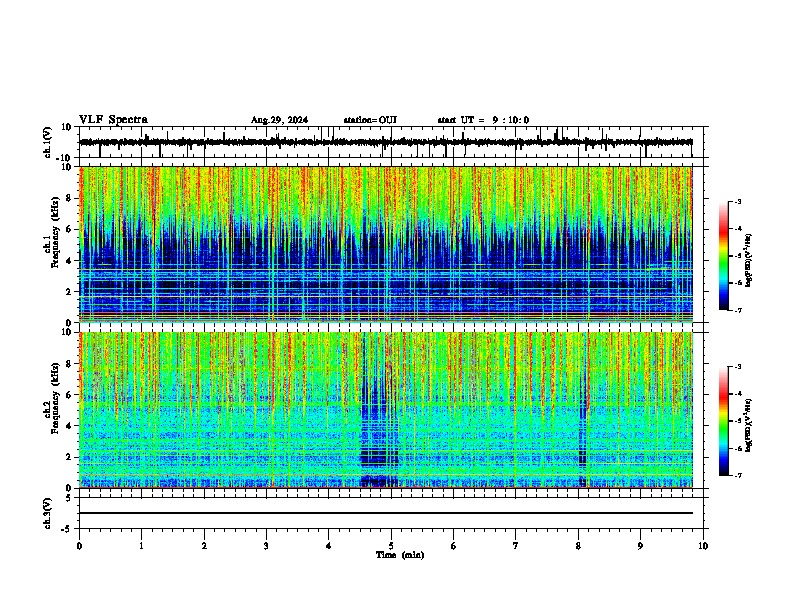Screen dimensions: 792x612
Task: Click time axis tick label "7"
Action: pyautogui.click(x=516, y=546)
